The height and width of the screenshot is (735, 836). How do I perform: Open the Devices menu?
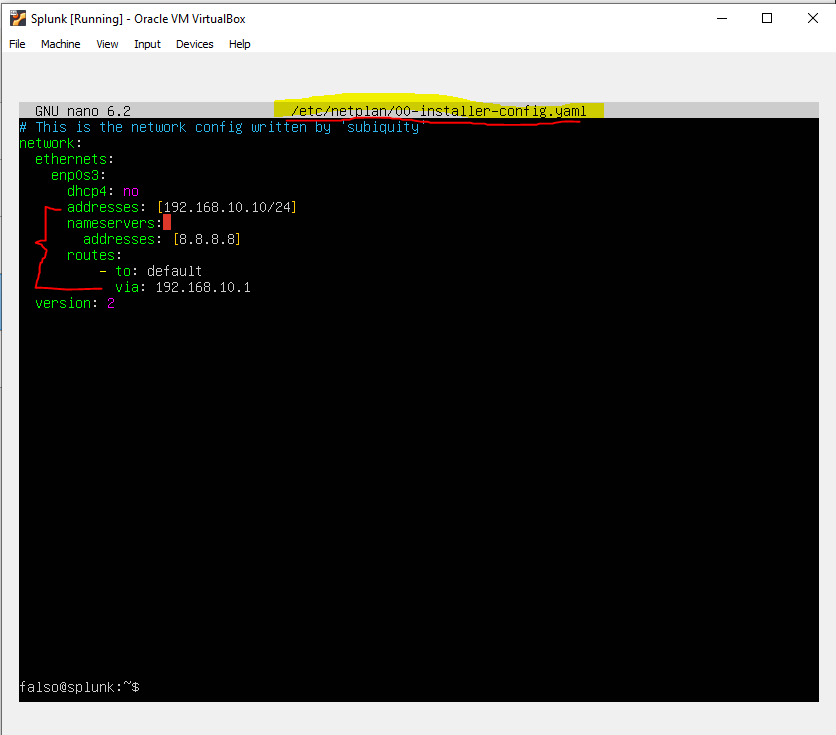[x=195, y=44]
